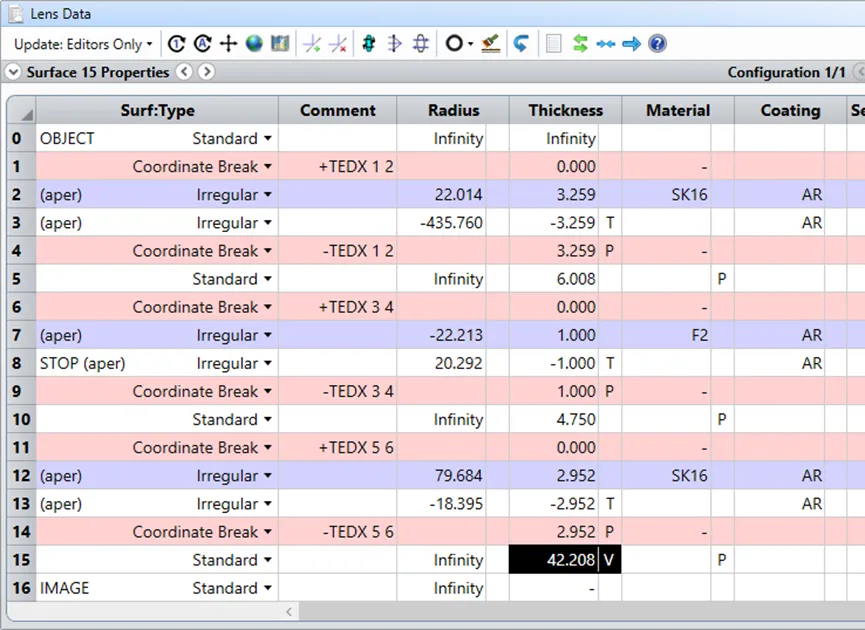This screenshot has height=630, width=865.
Task: Select the Radius cell of surface 7
Action: pyautogui.click(x=452, y=335)
